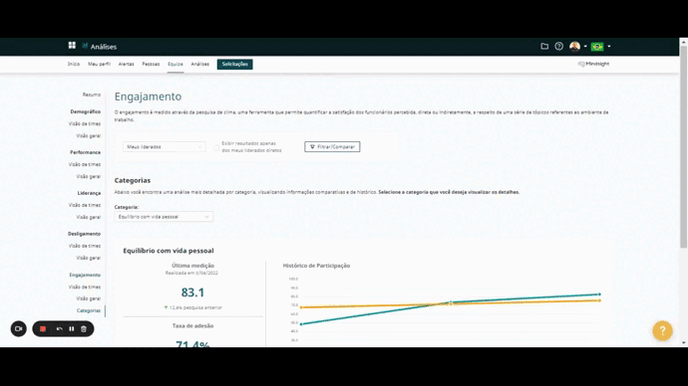Open the Pessoas tab
Image resolution: width=688 pixels, height=386 pixels.
[x=151, y=64]
